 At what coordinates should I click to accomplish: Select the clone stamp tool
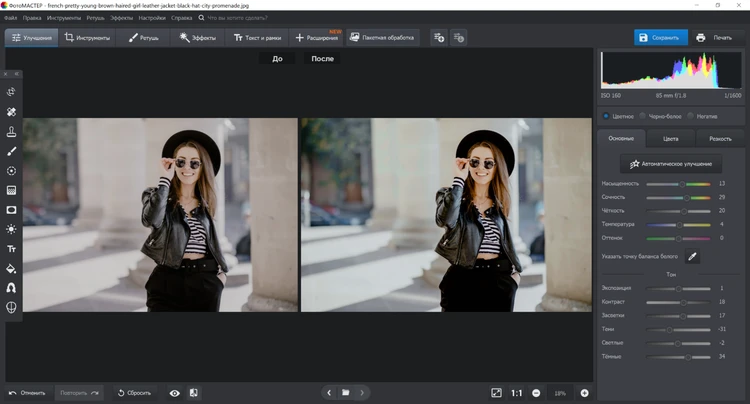(11, 131)
